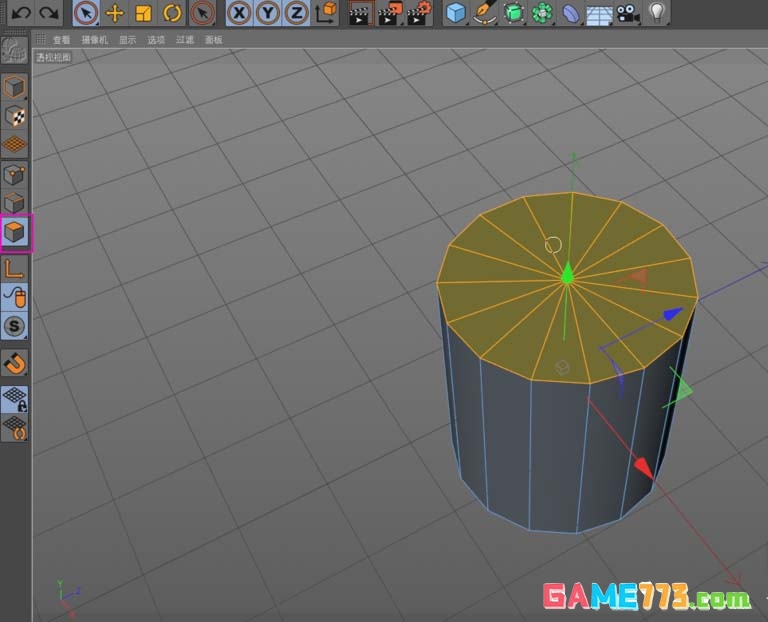This screenshot has width=768, height=622.
Task: Click the green Y-axis arrow handle on cylinder
Action: coord(567,273)
